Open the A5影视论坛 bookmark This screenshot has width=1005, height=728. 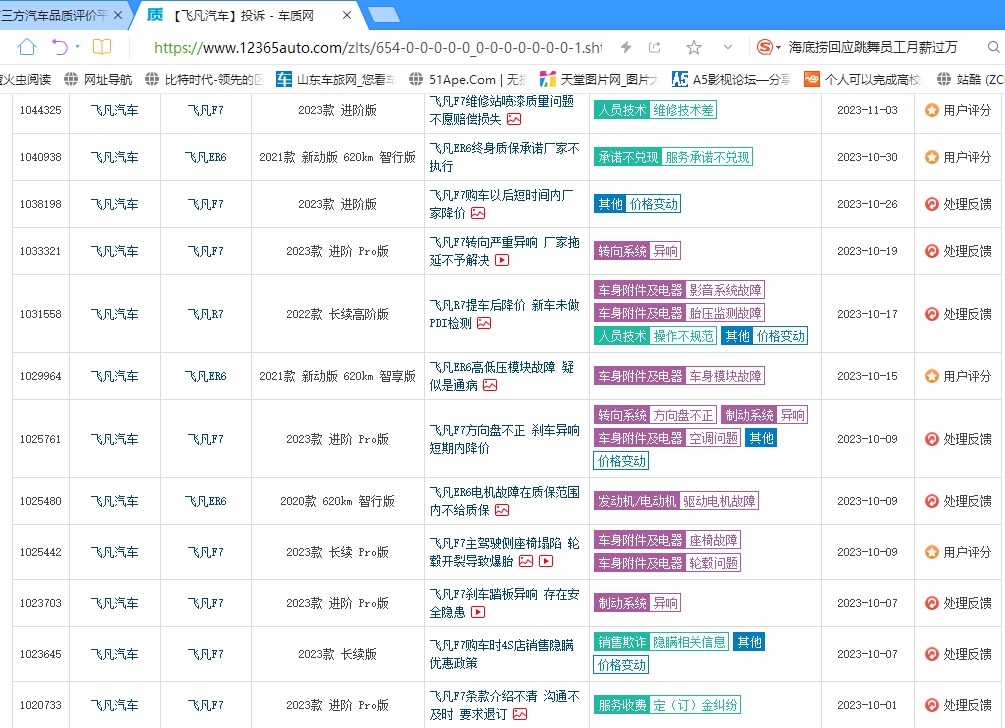pyautogui.click(x=731, y=79)
